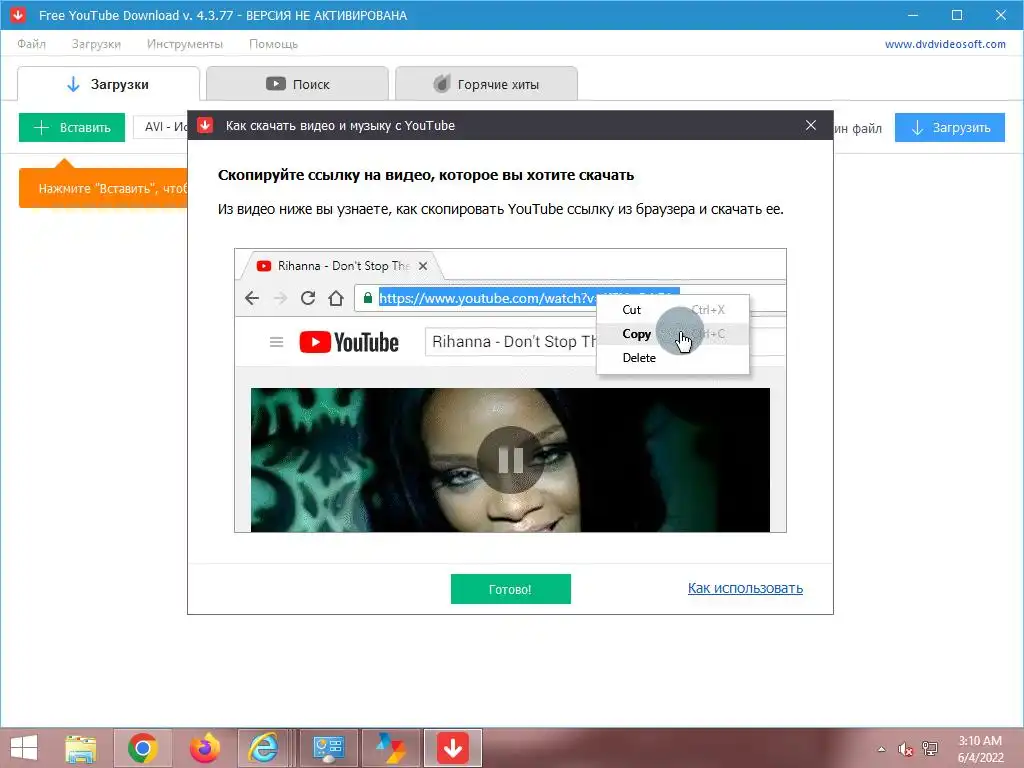Open the Как использовать link
Screen dimensions: 1024x768
point(745,588)
